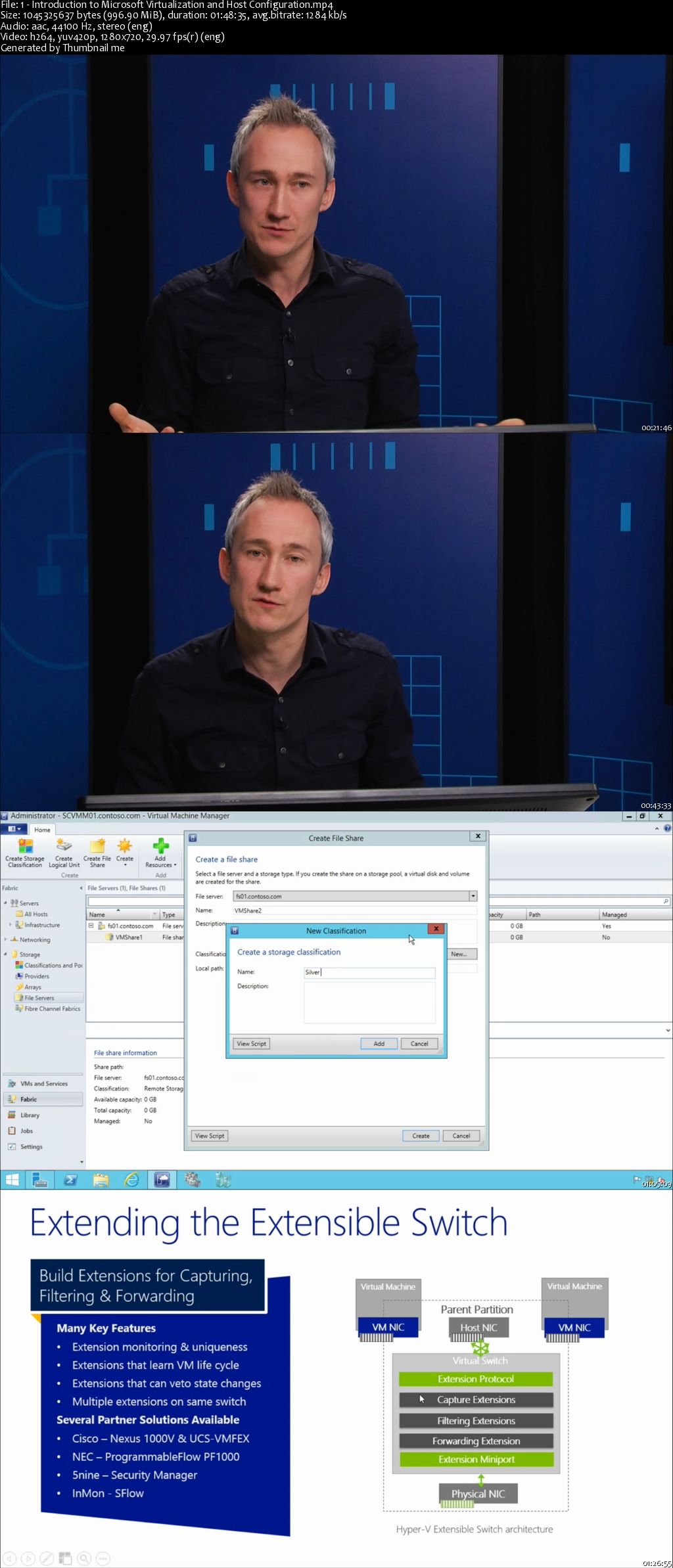Select Providers under Storage

coord(33,976)
